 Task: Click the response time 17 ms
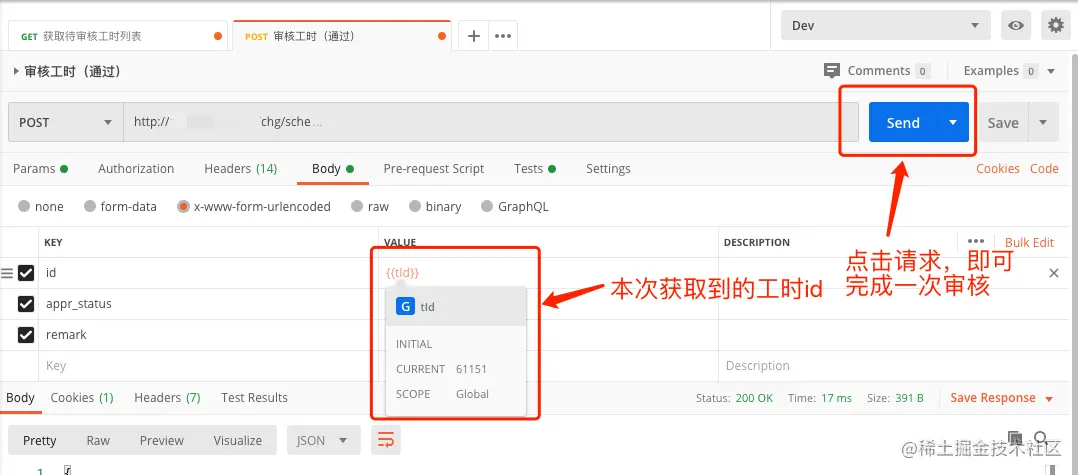coord(836,398)
